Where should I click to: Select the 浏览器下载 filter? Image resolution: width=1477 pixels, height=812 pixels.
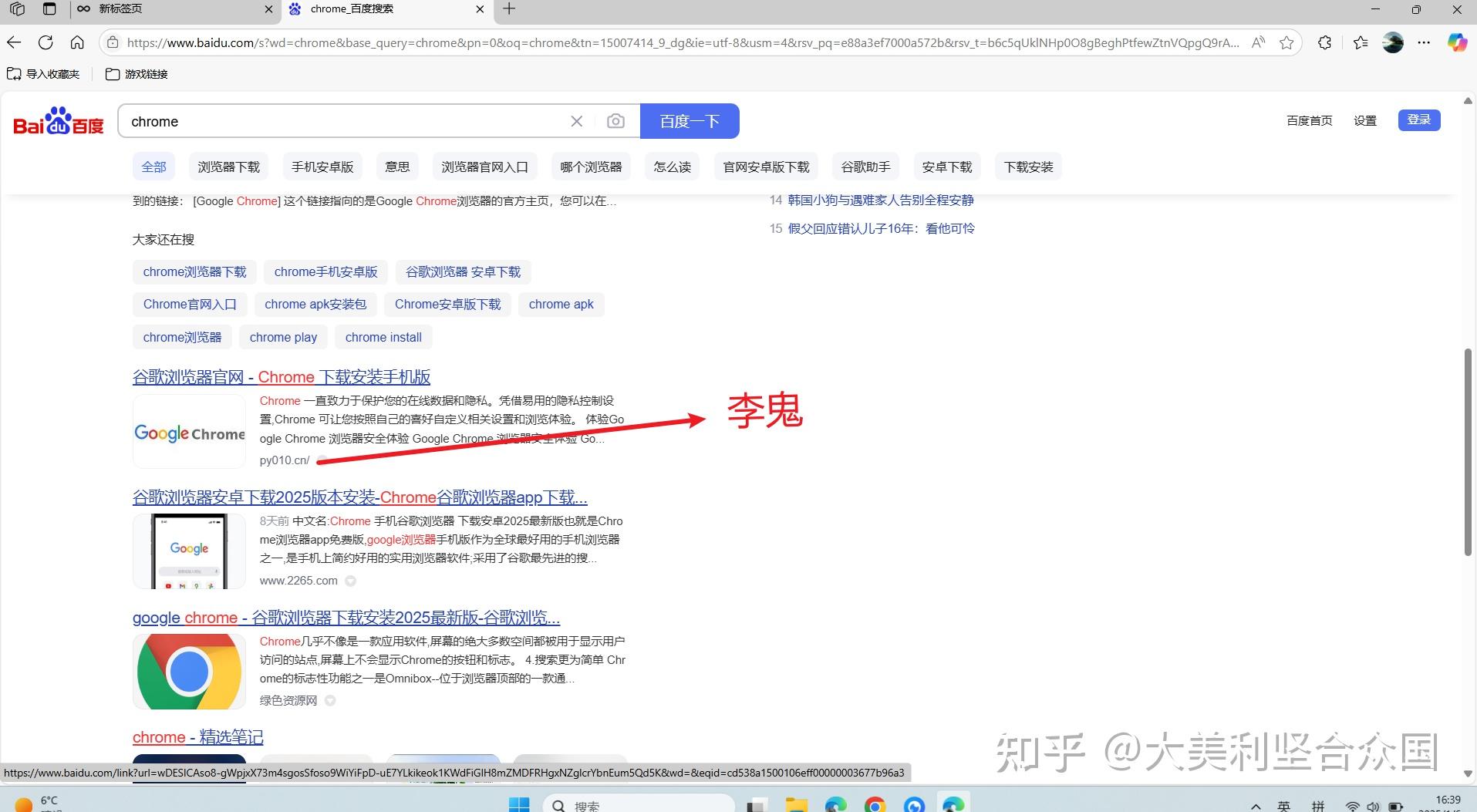pyautogui.click(x=228, y=167)
